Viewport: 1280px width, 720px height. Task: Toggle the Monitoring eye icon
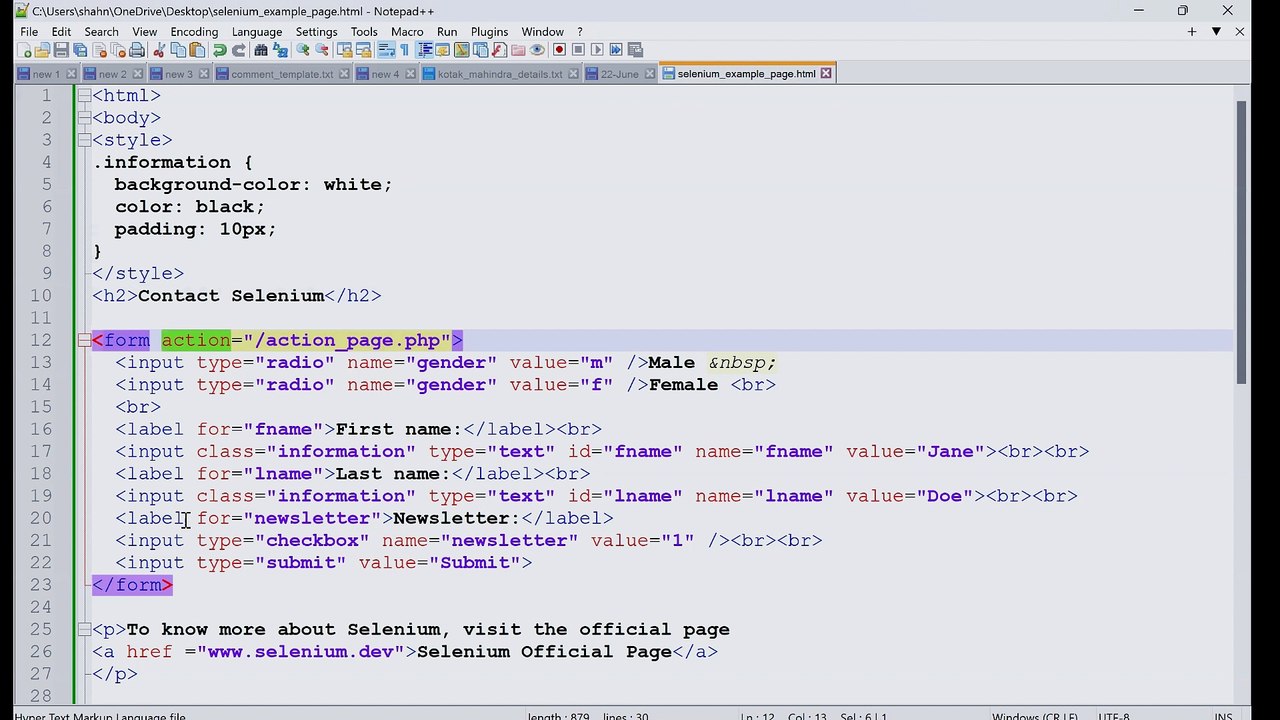tap(537, 50)
